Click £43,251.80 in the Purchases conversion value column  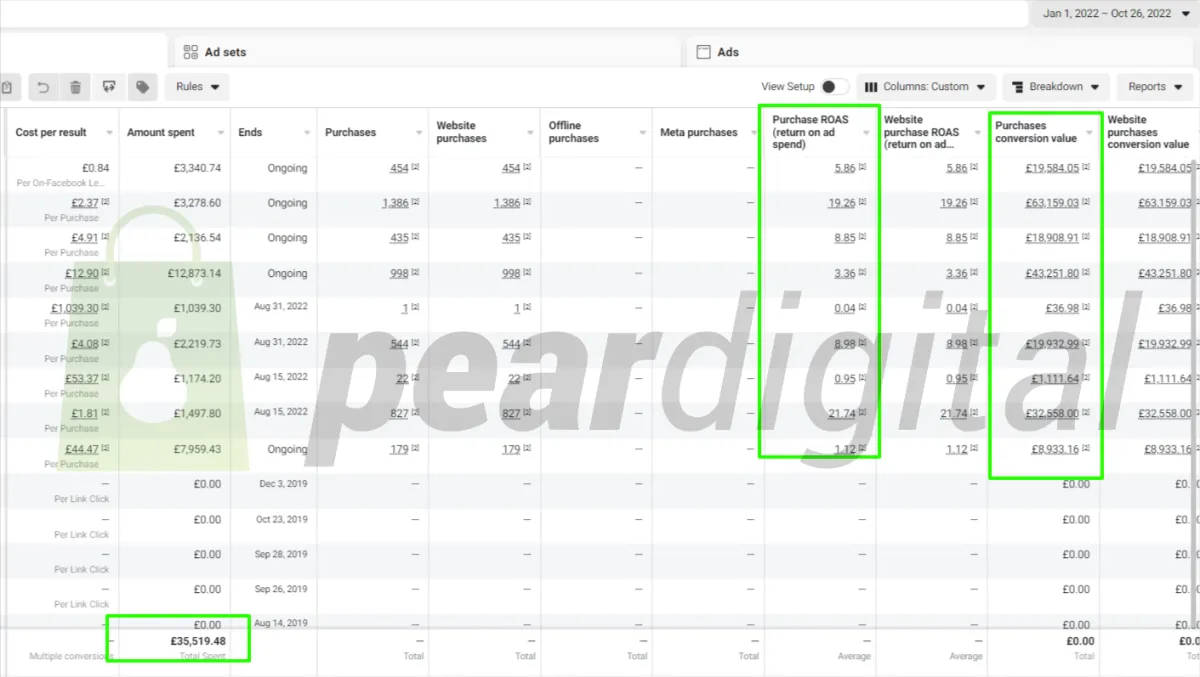point(1052,273)
